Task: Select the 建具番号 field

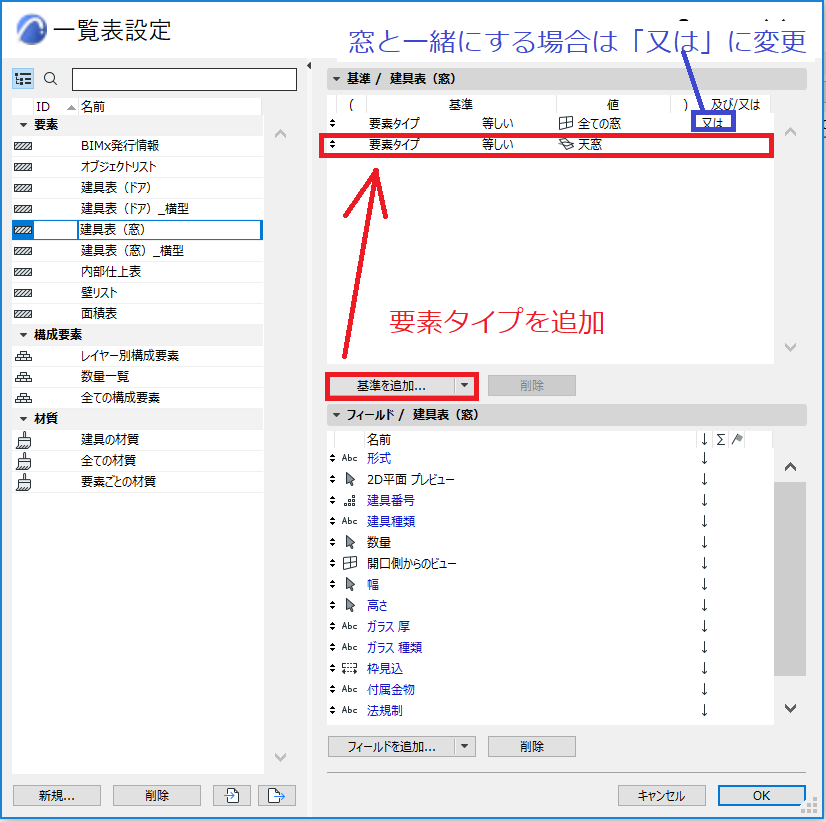Action: click(391, 501)
